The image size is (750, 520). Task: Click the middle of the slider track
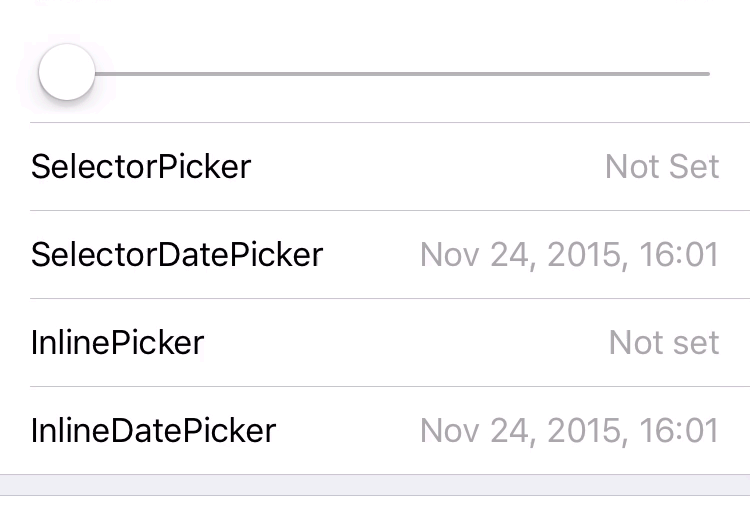(x=400, y=74)
